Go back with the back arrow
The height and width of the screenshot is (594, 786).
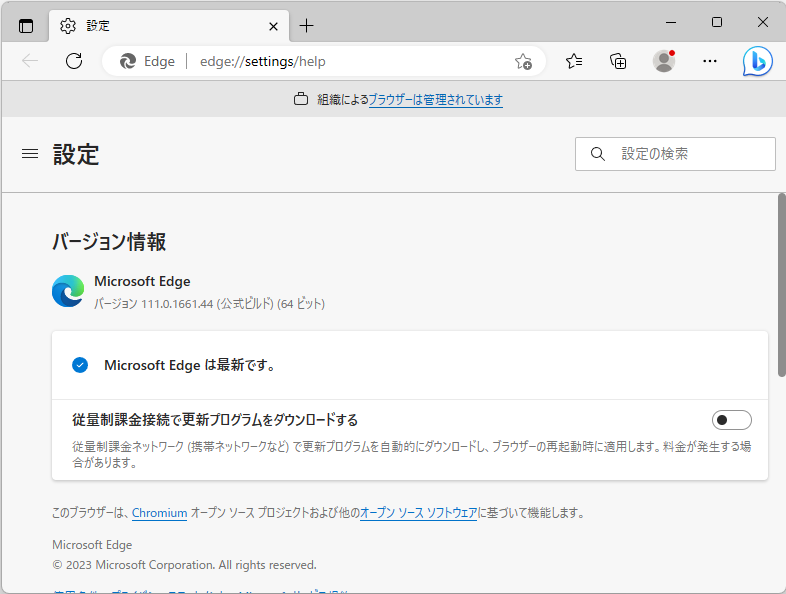click(x=30, y=61)
